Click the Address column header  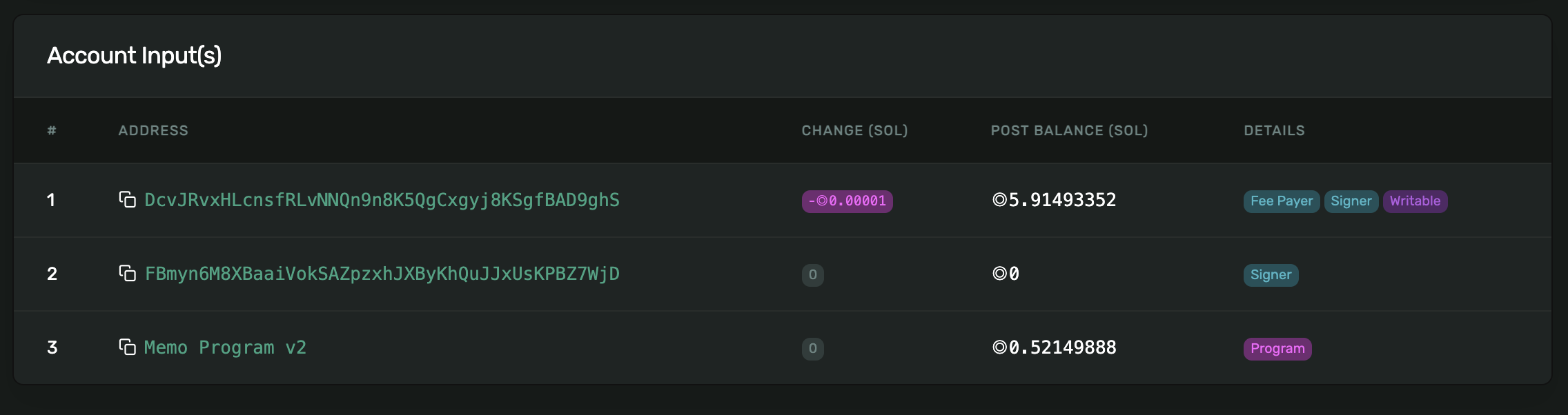click(x=153, y=130)
